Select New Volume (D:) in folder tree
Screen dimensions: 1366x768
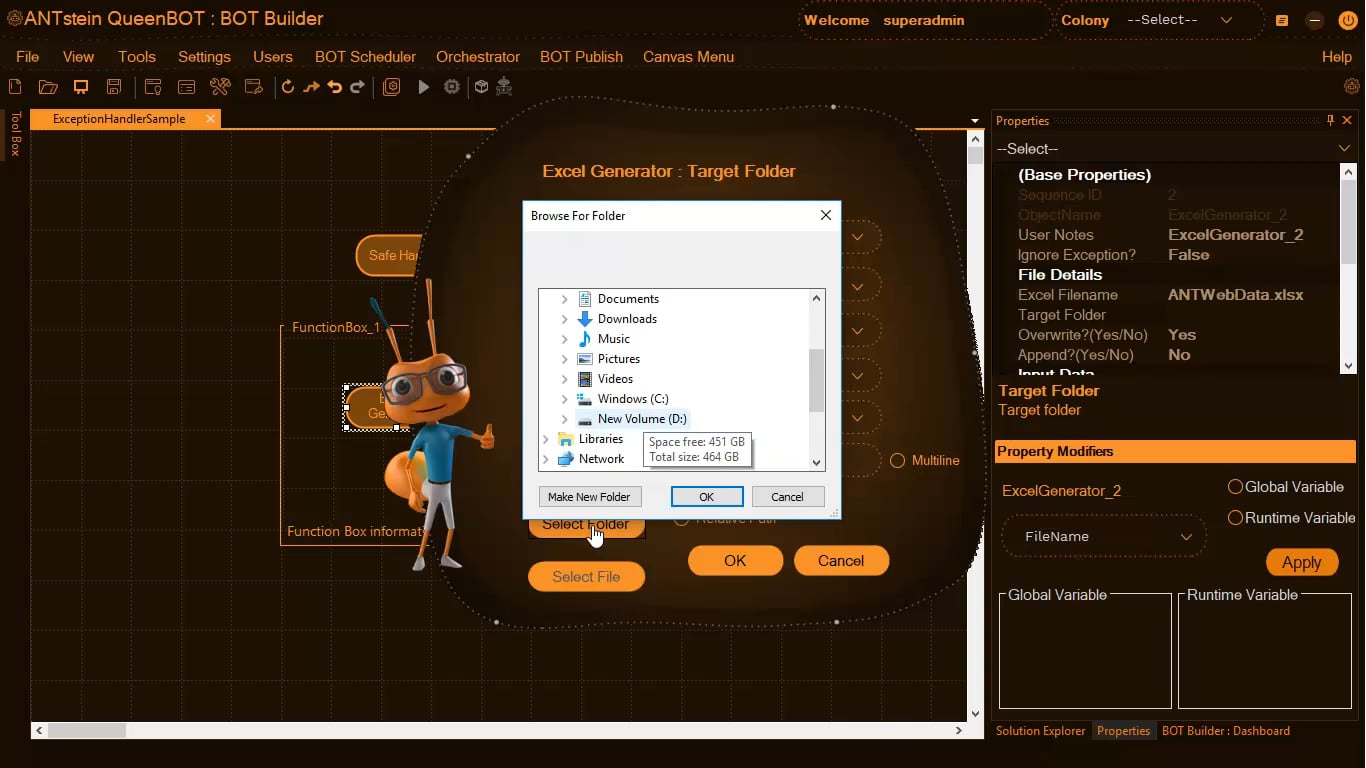click(x=642, y=419)
